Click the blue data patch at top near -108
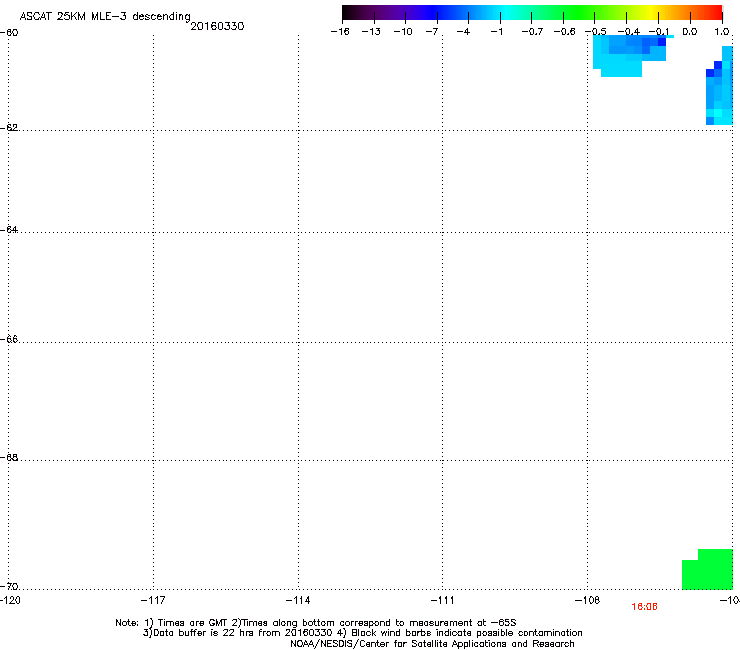 tap(630, 56)
